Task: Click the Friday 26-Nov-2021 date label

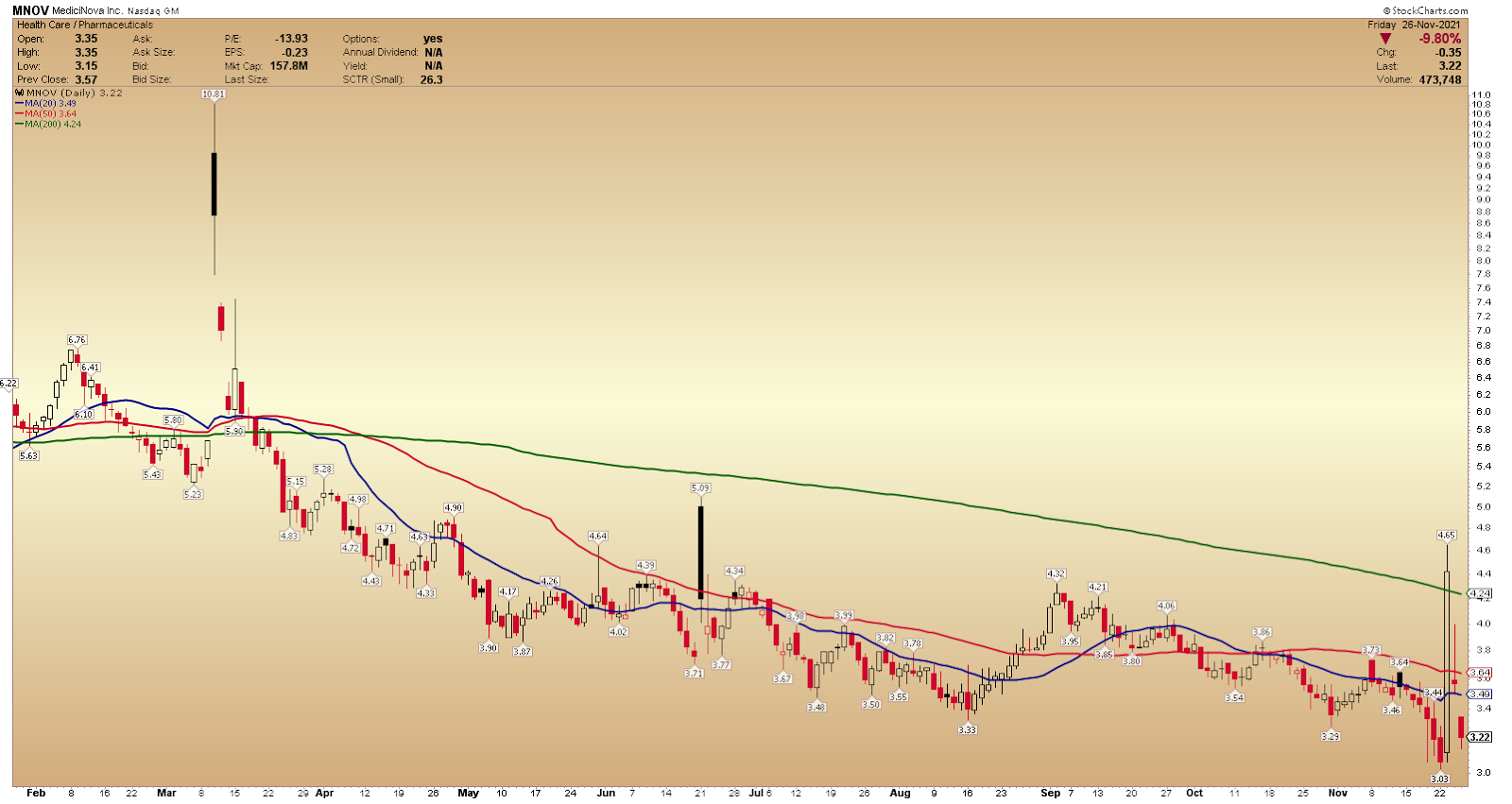Action: [1414, 25]
